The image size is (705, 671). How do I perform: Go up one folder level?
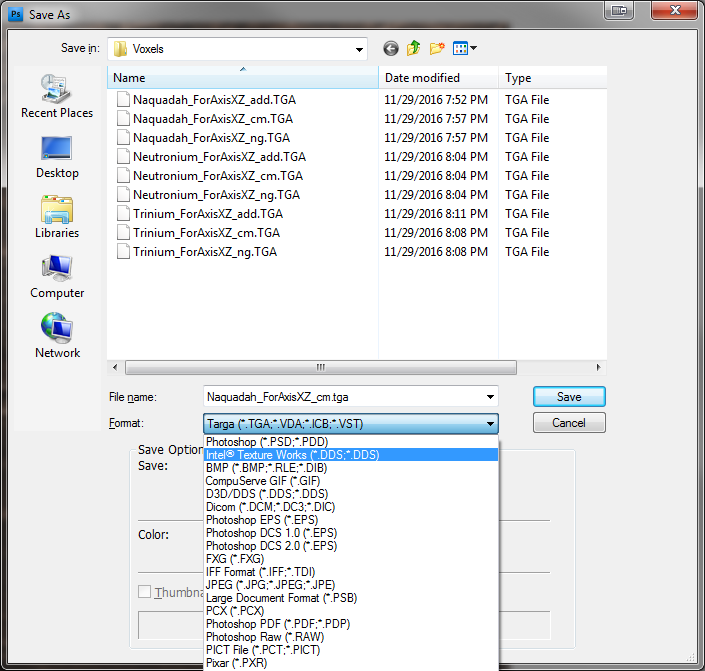(414, 48)
